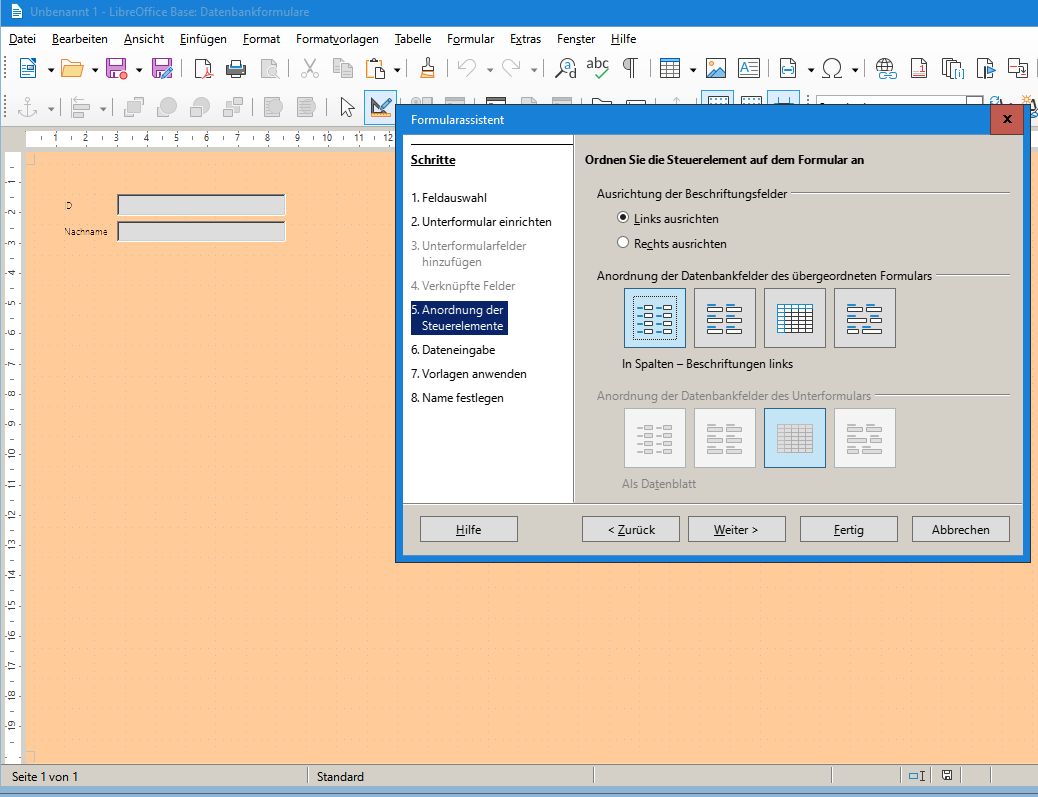This screenshot has width=1038, height=797.
Task: Open the Anchor dropdown arrow
Action: [50, 109]
